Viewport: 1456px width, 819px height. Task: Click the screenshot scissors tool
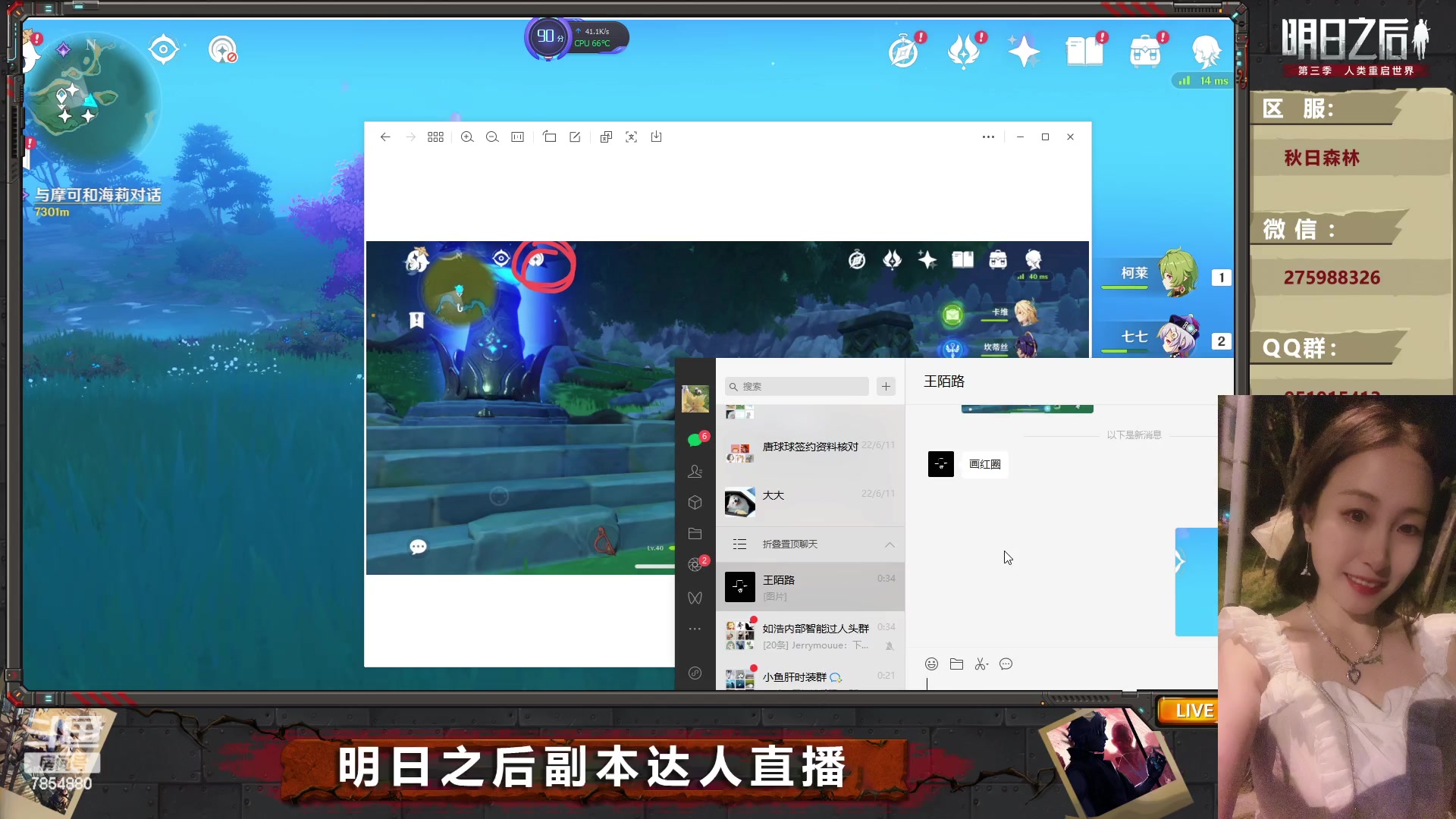click(x=981, y=664)
